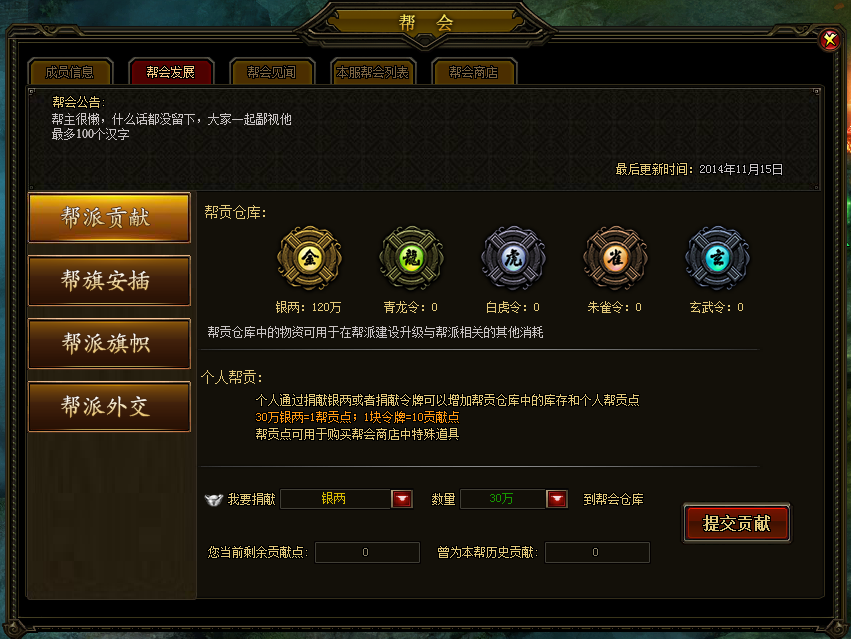
Task: Click the 银两 donation type combo box
Action: 346,499
